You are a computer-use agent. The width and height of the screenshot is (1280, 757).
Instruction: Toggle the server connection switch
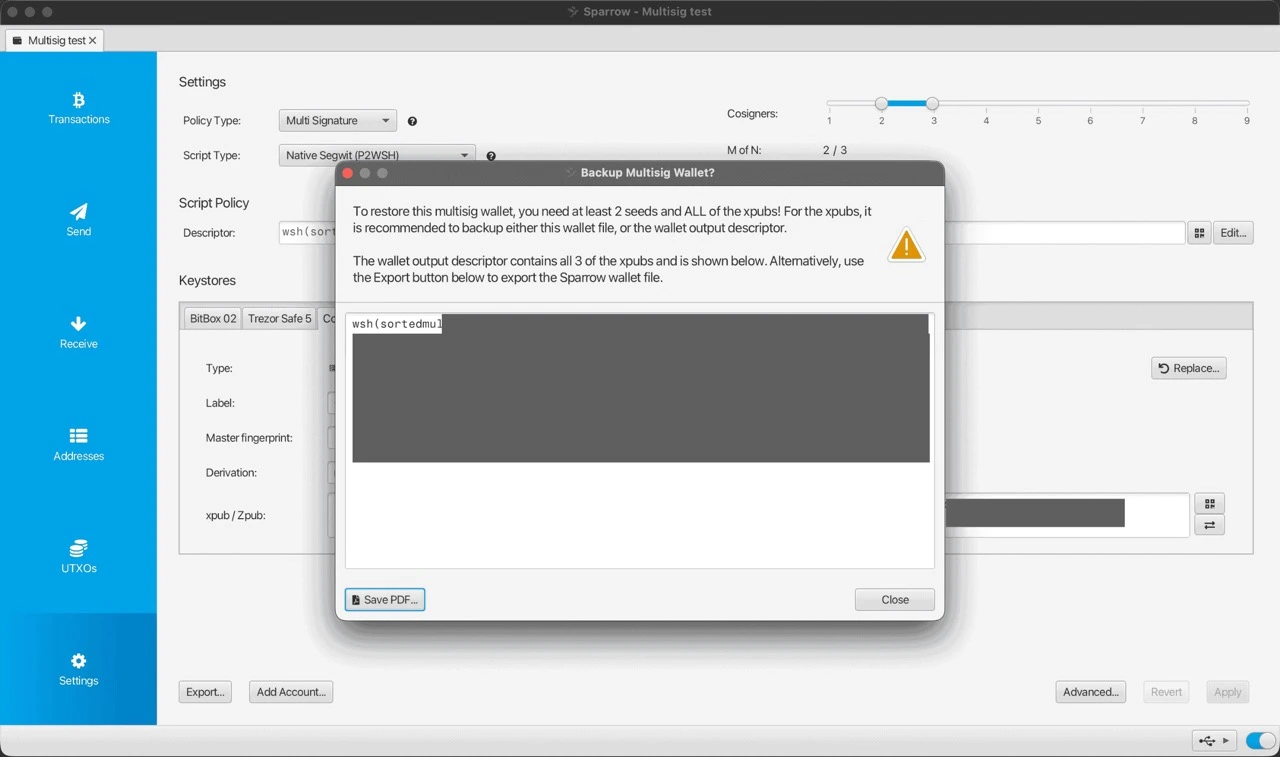pos(1260,741)
